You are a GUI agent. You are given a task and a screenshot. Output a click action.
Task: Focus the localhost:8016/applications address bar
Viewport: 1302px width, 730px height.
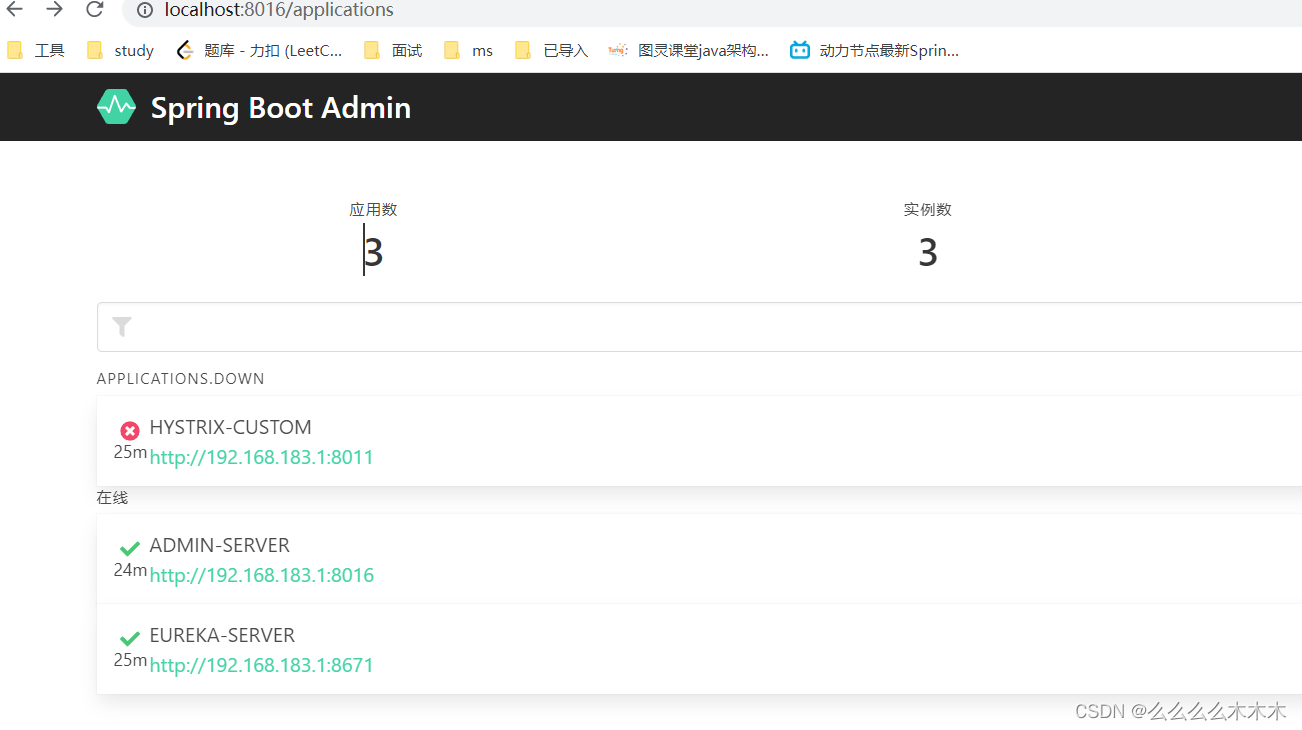coord(279,10)
